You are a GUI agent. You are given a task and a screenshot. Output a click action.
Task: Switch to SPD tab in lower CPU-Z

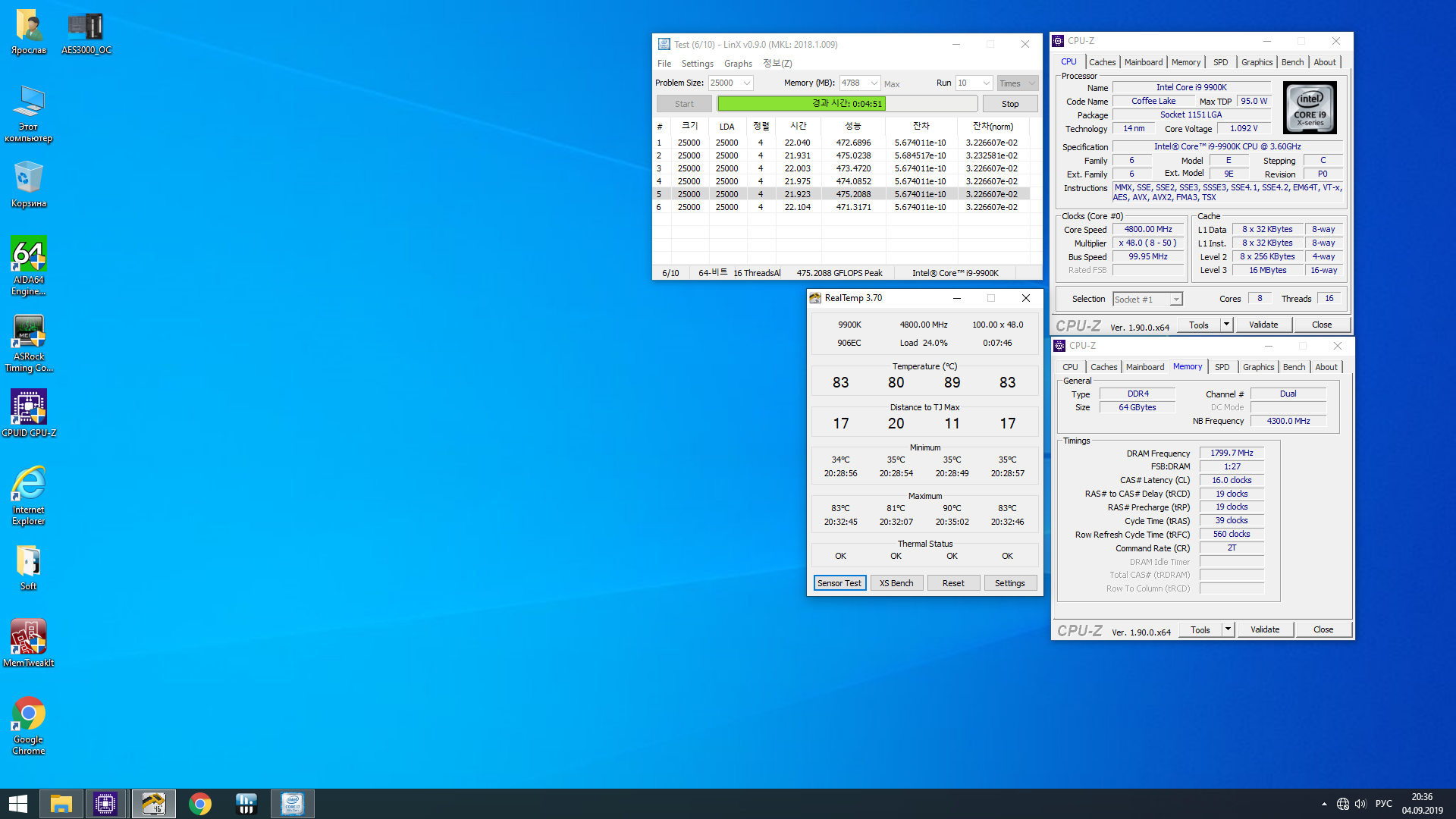point(1222,367)
